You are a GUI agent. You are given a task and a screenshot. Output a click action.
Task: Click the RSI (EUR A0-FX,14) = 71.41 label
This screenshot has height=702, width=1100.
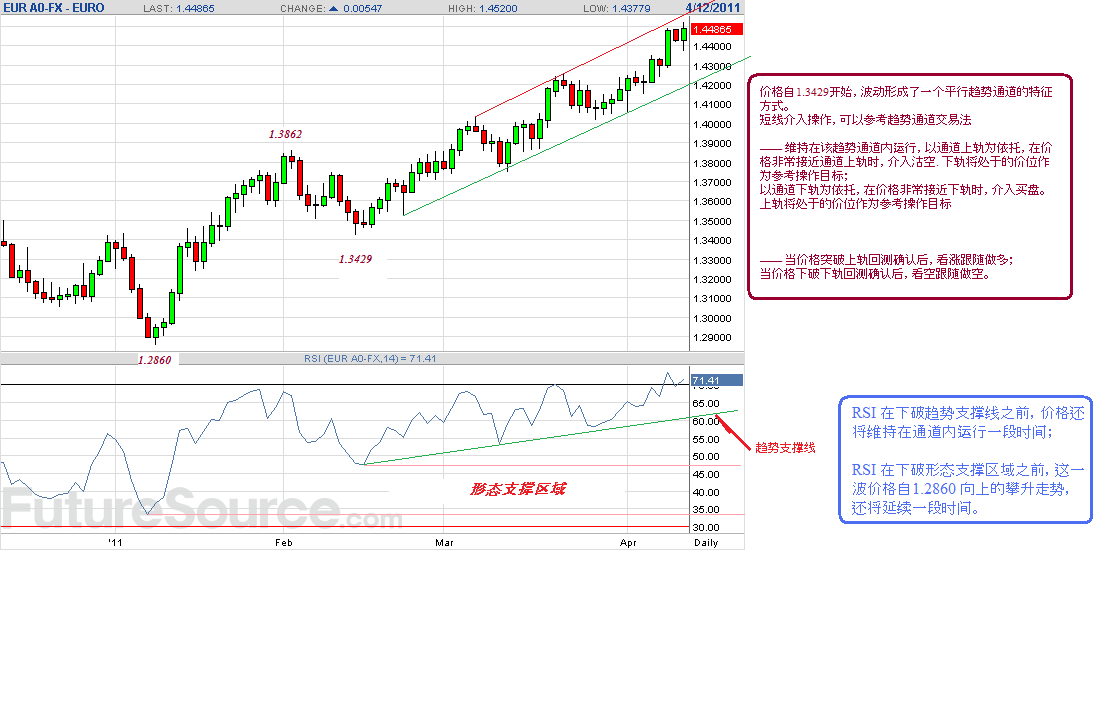(x=370, y=358)
